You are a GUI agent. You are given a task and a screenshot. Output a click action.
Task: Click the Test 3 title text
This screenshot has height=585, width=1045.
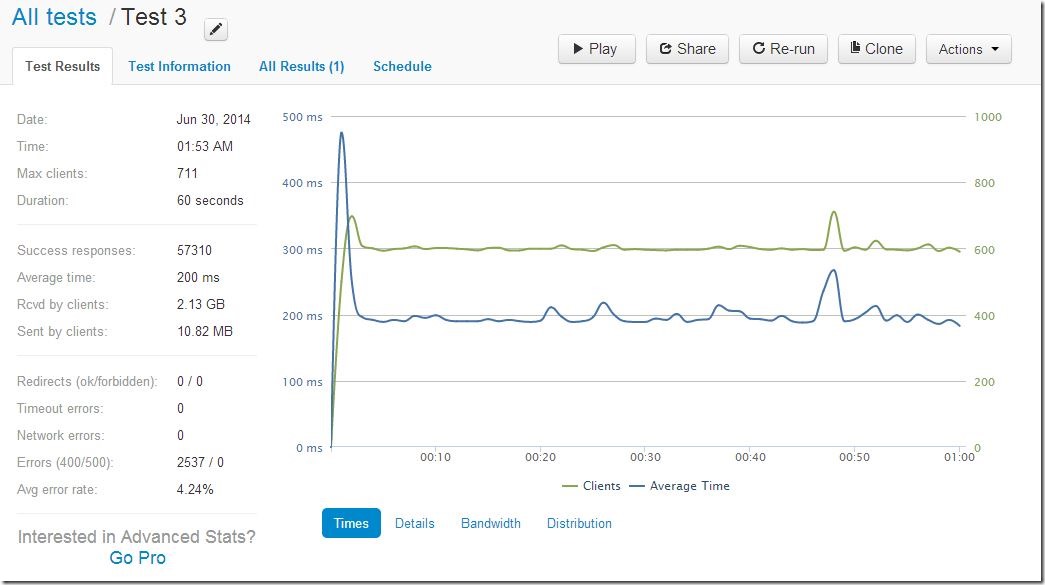click(x=154, y=17)
